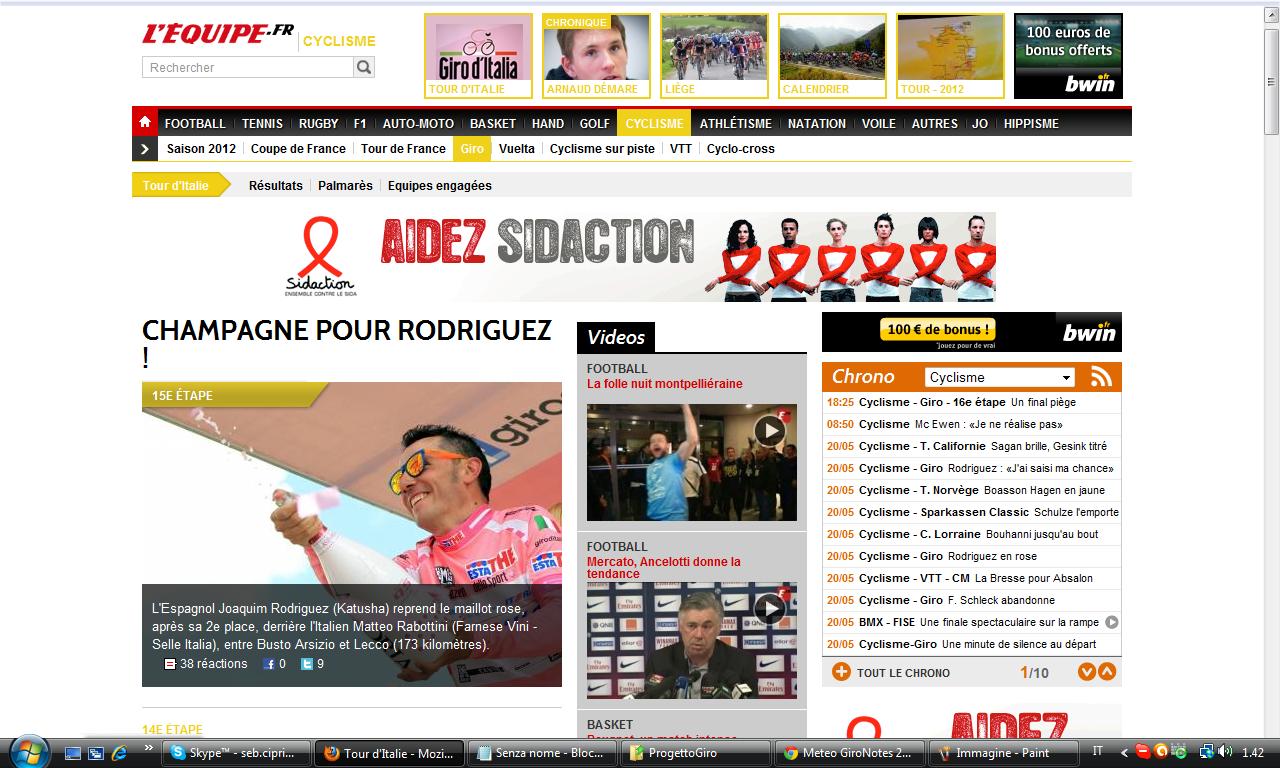Open the '38 réactions' comments link
This screenshot has width=1280, height=768.
[x=213, y=664]
